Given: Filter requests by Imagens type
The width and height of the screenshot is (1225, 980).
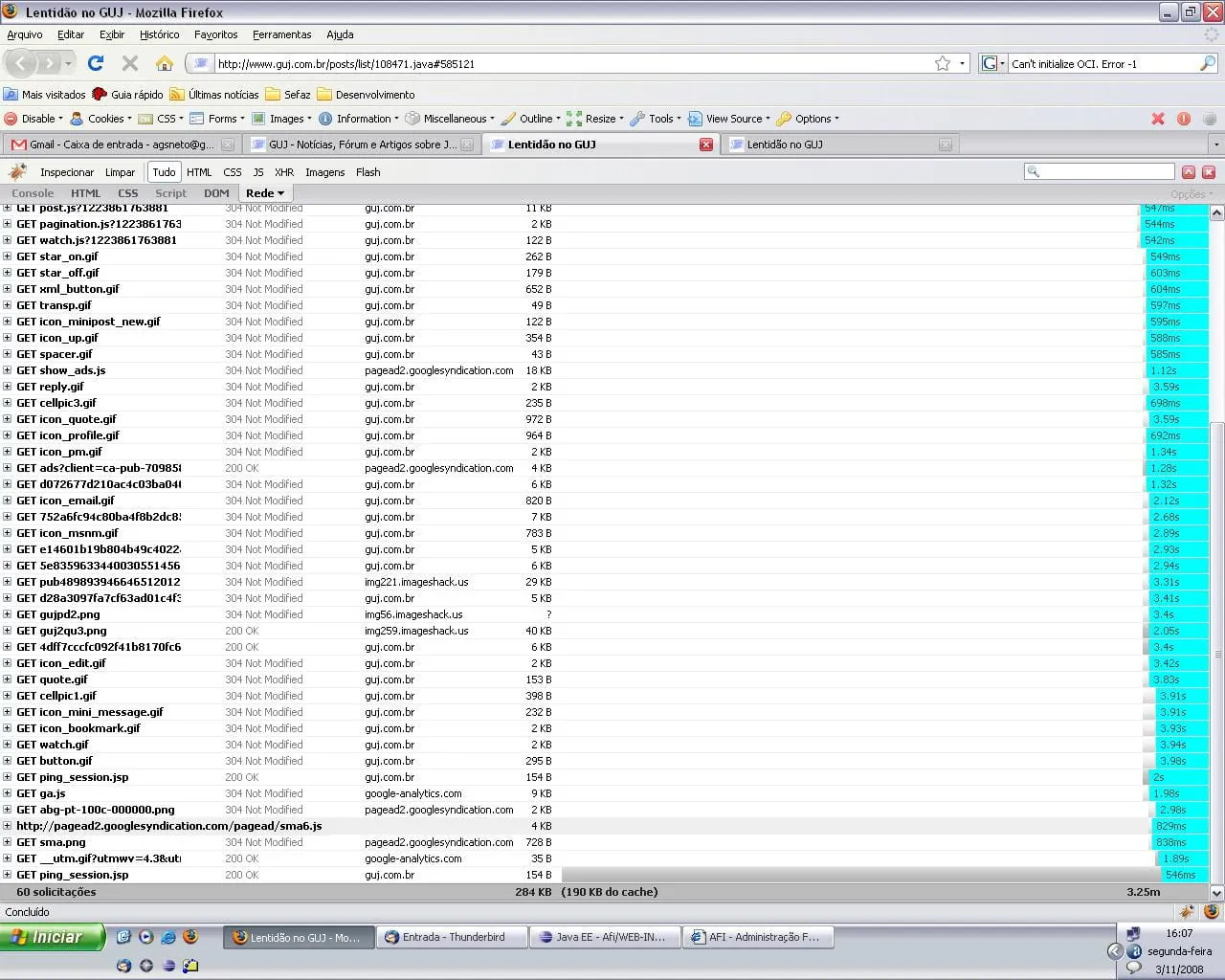Looking at the screenshot, I should [x=324, y=172].
